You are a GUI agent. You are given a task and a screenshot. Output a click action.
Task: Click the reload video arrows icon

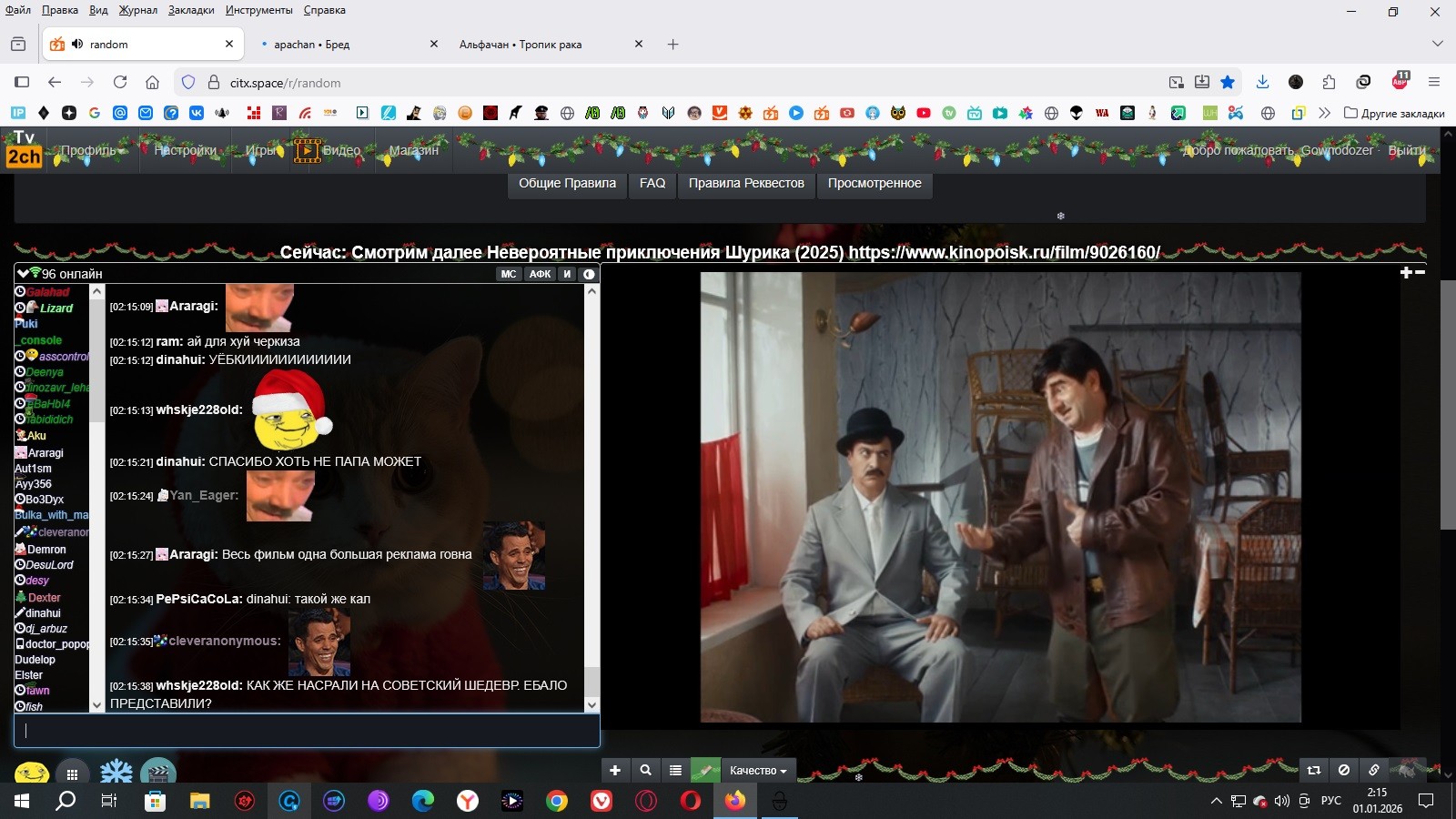pyautogui.click(x=1313, y=770)
